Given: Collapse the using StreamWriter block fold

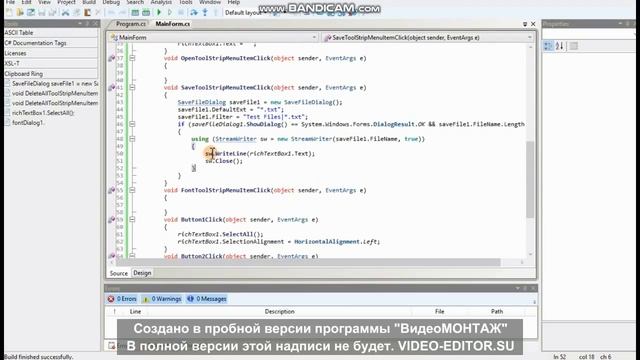Looking at the screenshot, I should click(132, 139).
